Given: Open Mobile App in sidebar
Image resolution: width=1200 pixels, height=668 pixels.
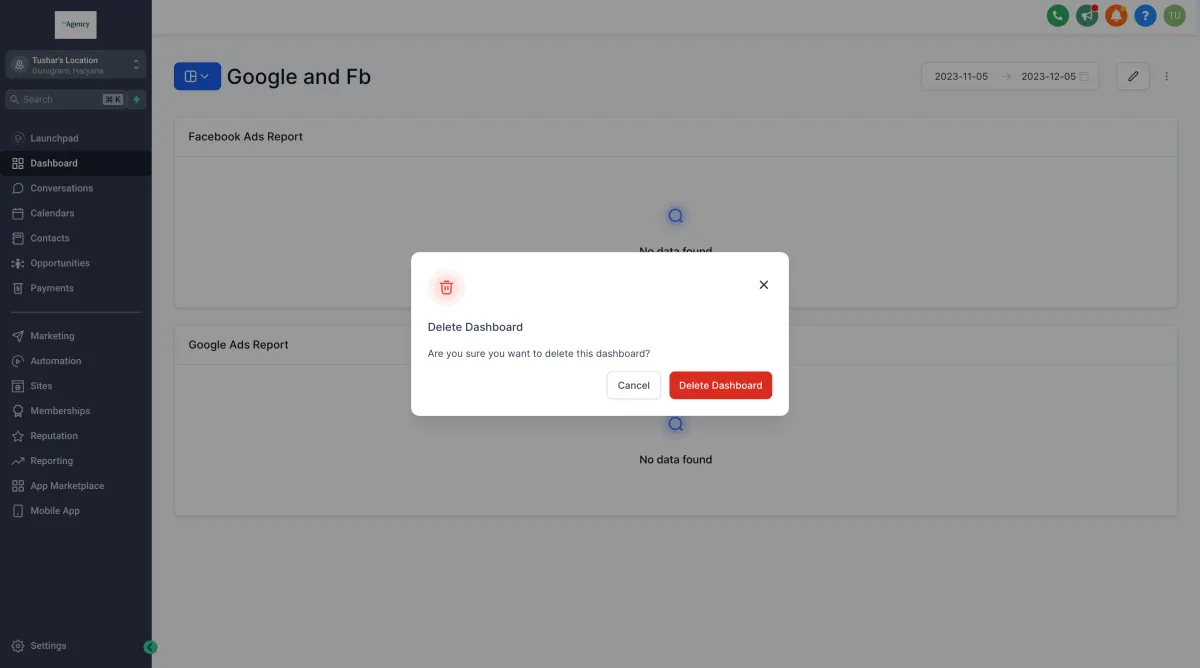Looking at the screenshot, I should pos(76,511).
